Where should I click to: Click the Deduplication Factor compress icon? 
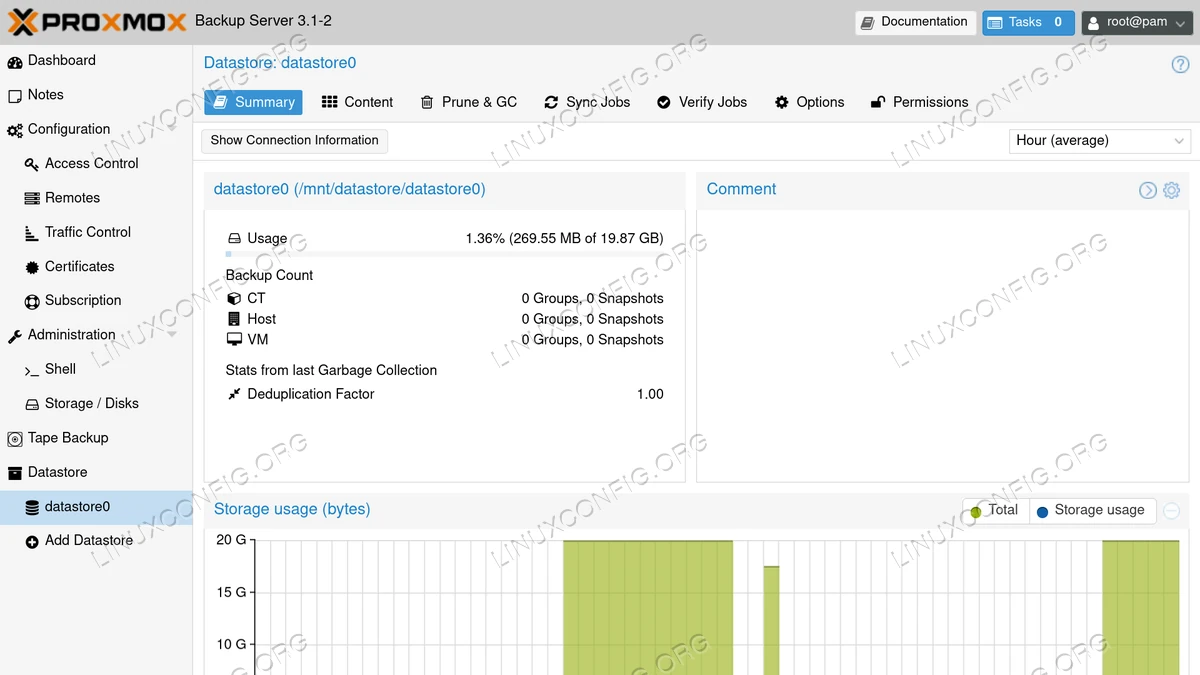(234, 394)
